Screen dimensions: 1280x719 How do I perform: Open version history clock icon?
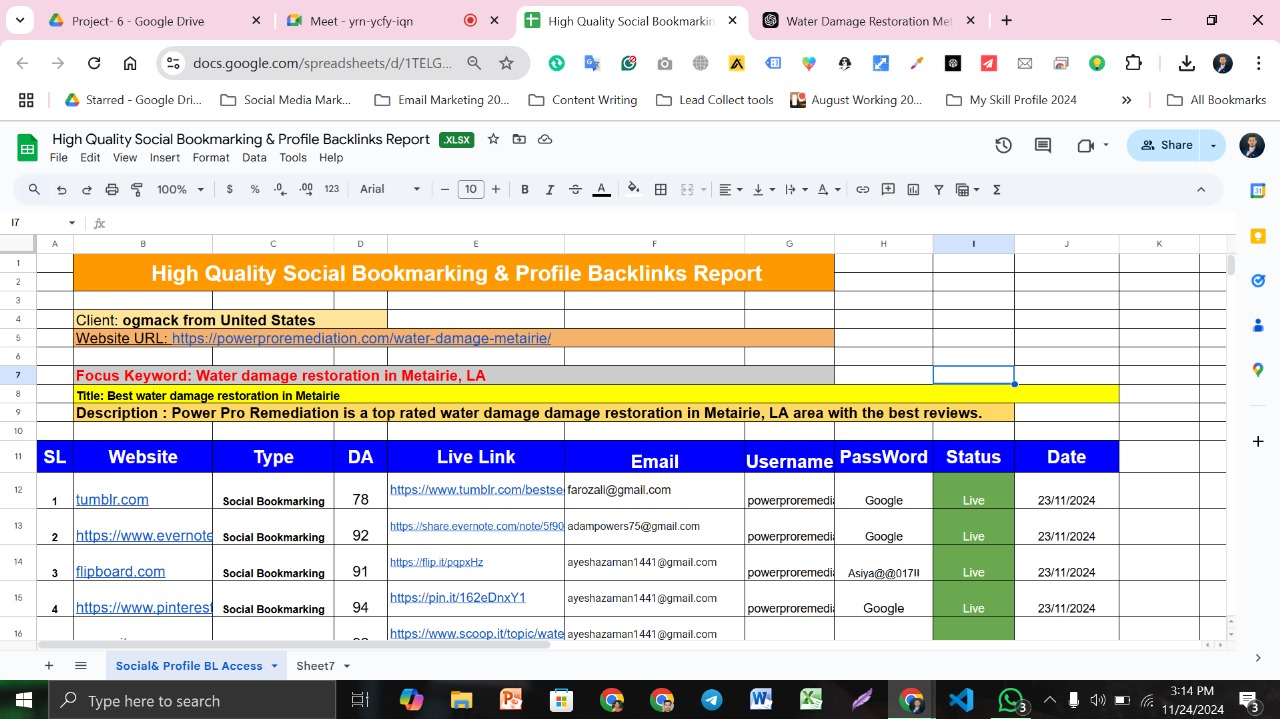[x=1003, y=146]
